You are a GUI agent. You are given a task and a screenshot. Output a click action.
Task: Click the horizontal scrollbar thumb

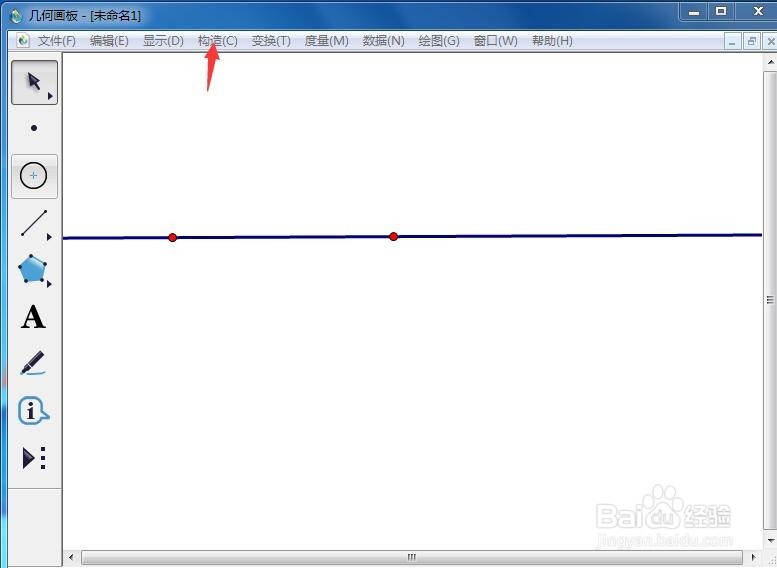pos(412,557)
